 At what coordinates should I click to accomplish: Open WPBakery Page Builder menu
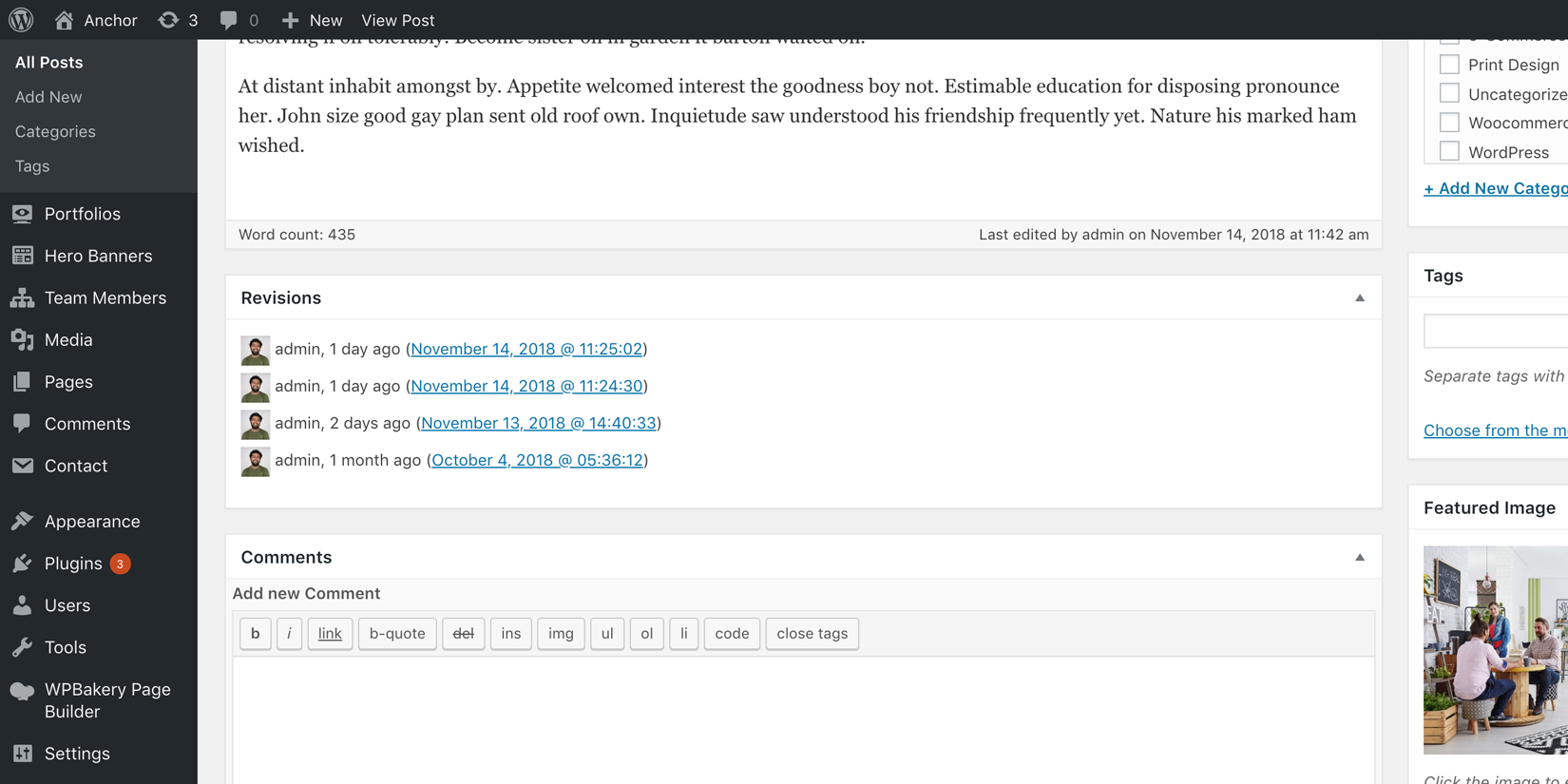(x=106, y=700)
